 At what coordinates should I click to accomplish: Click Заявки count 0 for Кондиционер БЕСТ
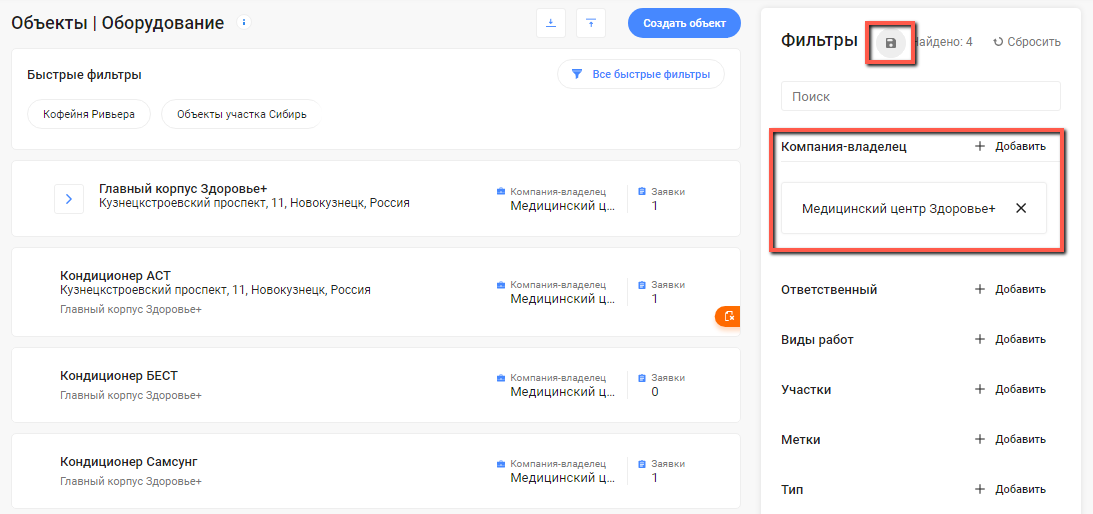(x=655, y=392)
